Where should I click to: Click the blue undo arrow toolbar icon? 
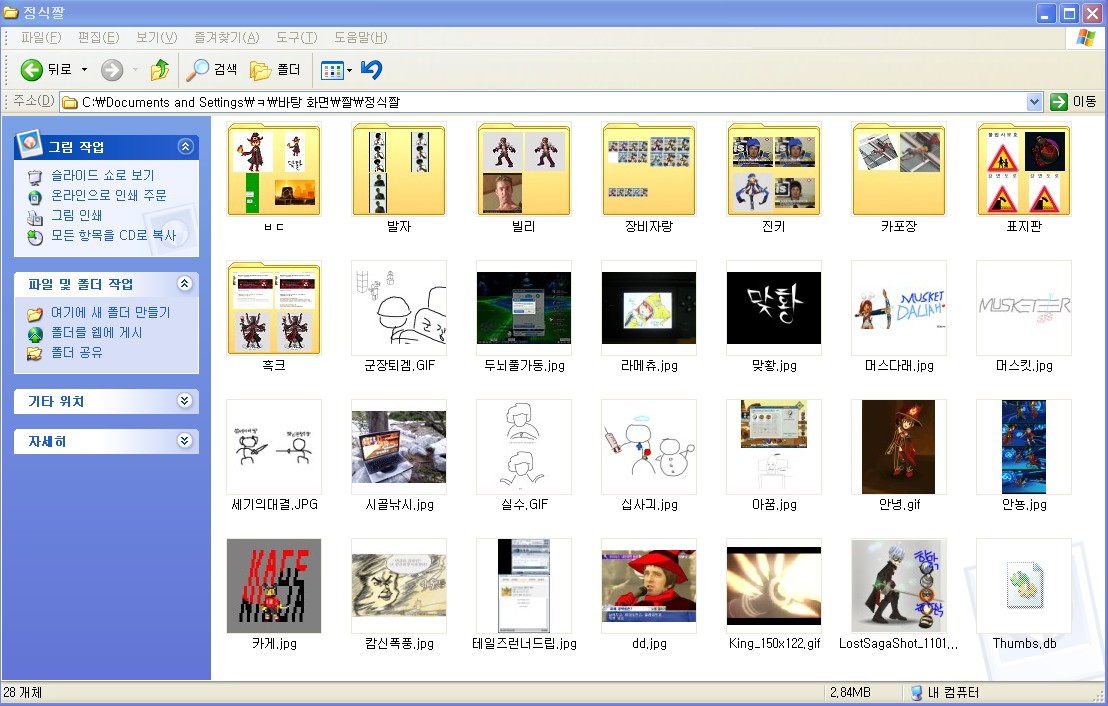pos(372,69)
